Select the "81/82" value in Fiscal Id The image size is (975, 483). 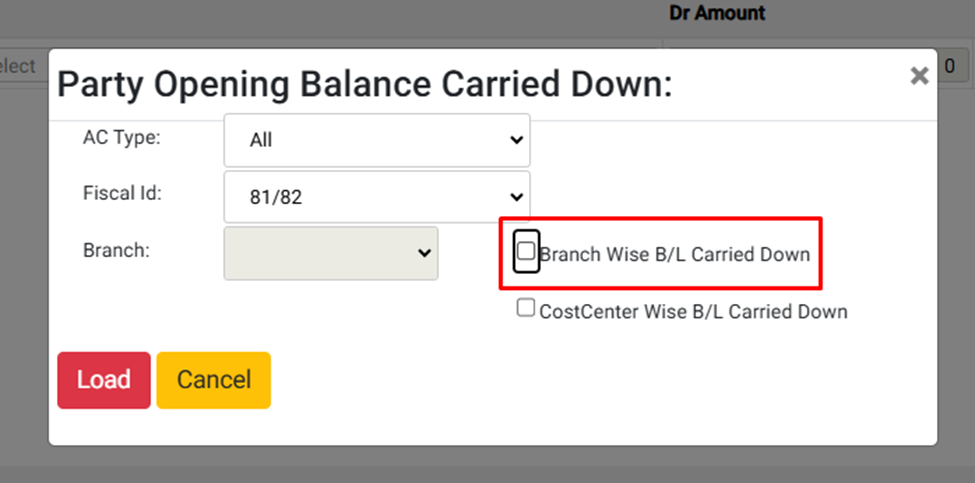point(276,198)
